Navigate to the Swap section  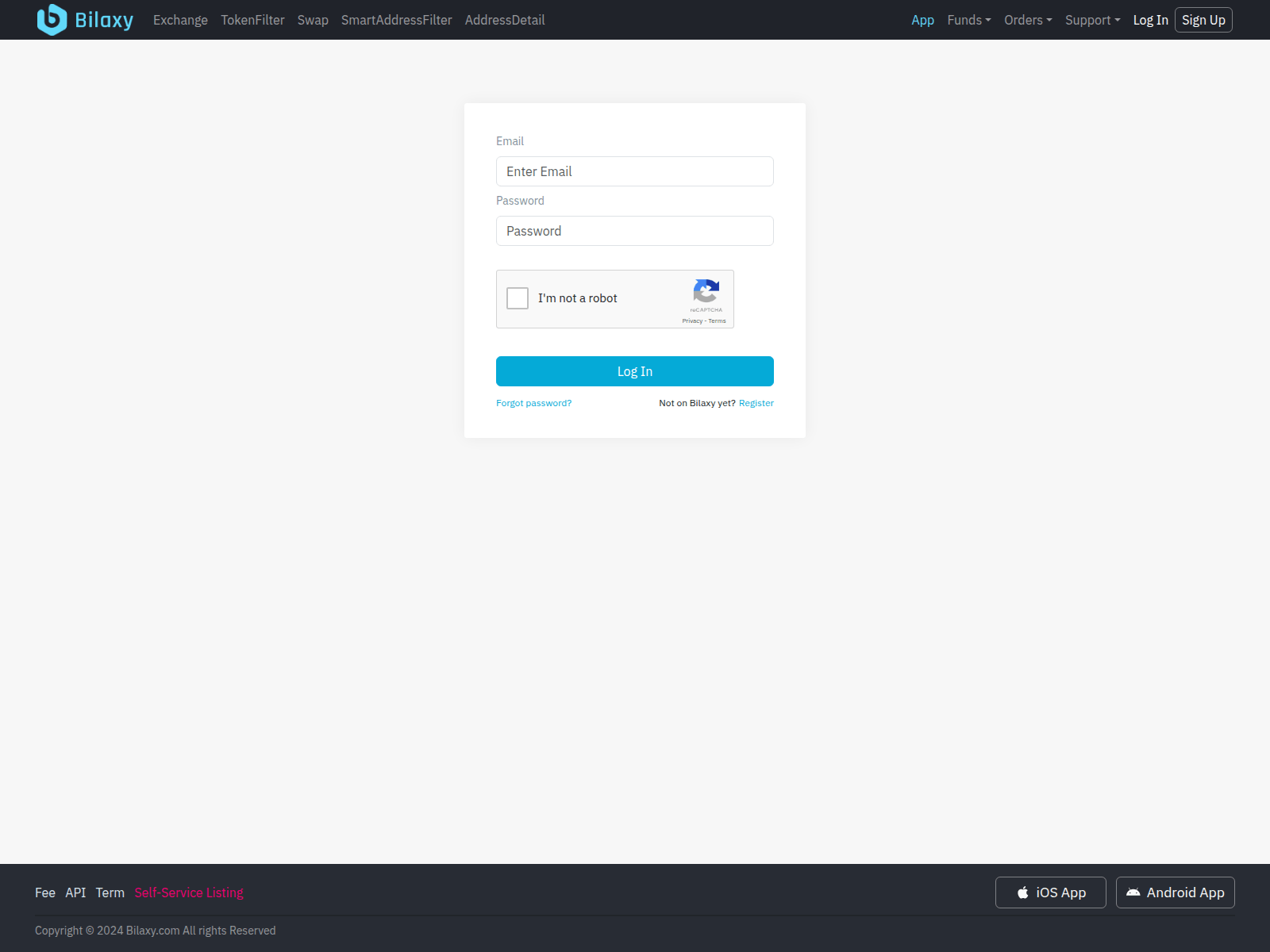click(x=313, y=20)
